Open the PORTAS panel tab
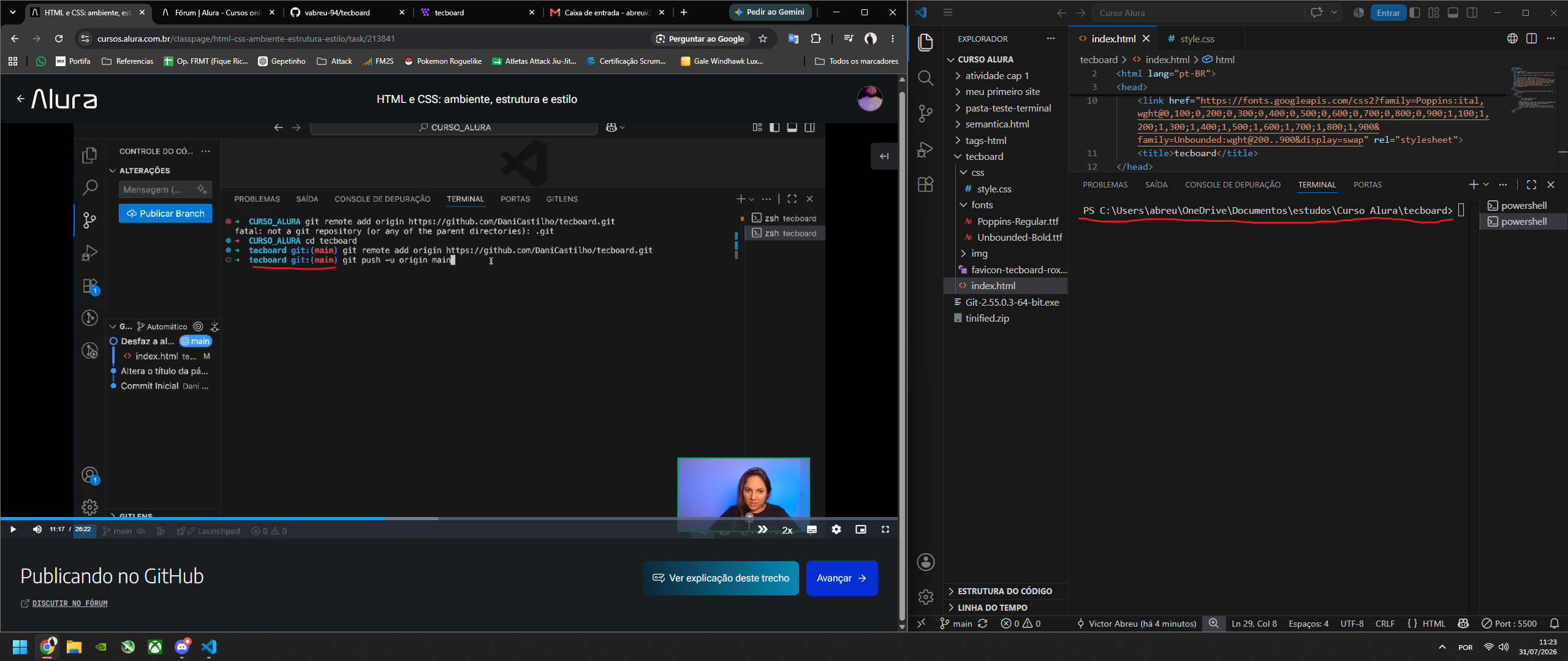Image resolution: width=1568 pixels, height=661 pixels. 1368,184
